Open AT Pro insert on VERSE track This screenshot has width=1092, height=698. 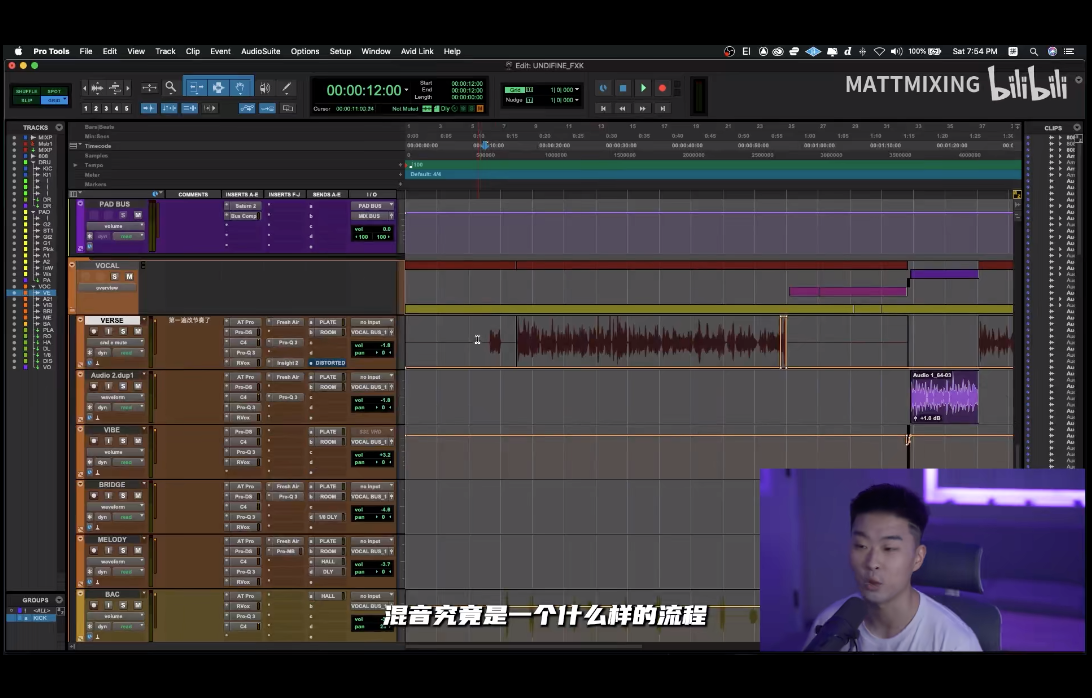244,323
